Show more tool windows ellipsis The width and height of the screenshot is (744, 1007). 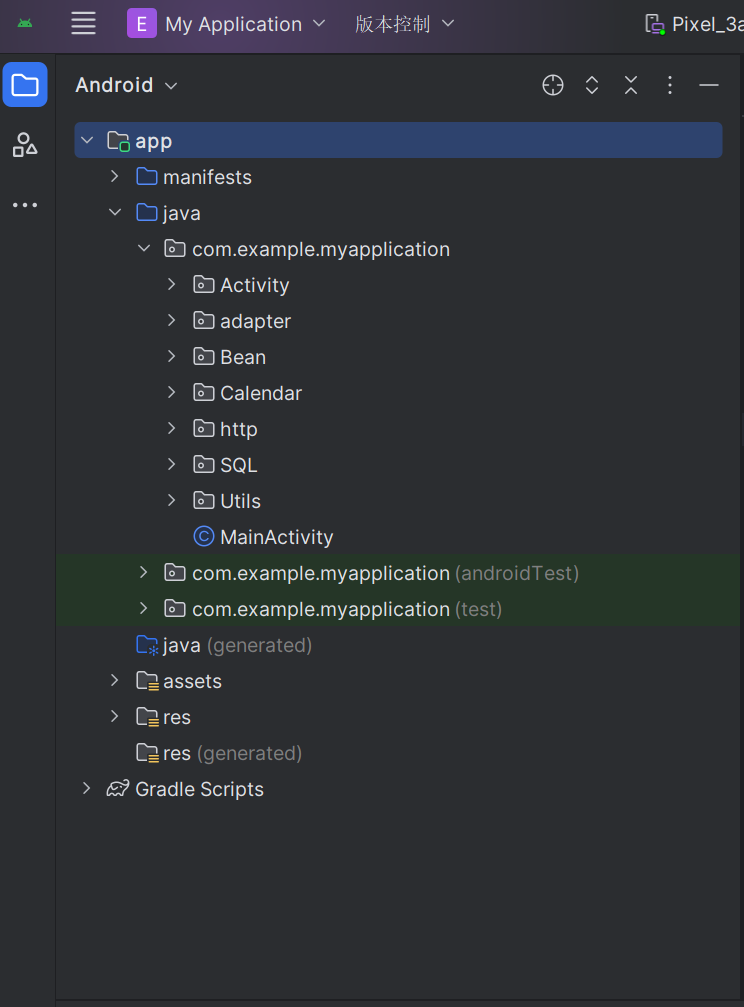pyautogui.click(x=25, y=205)
